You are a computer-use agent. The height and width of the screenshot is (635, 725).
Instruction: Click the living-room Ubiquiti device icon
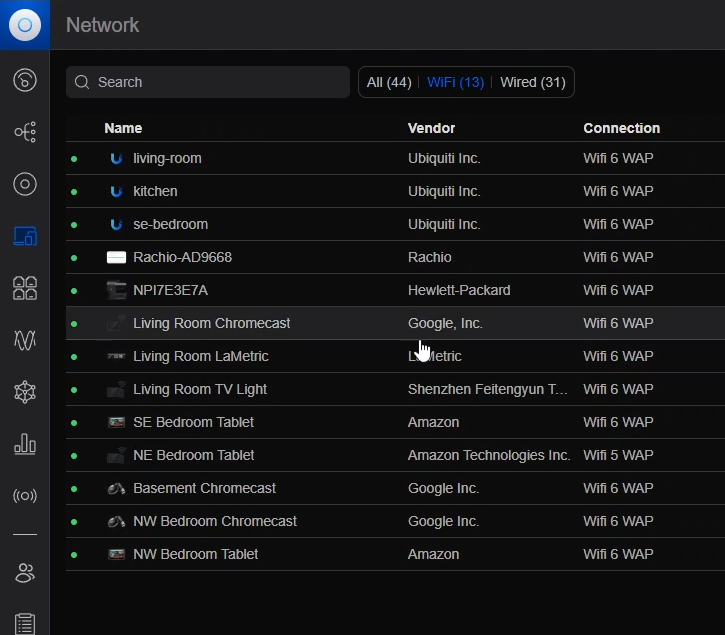[x=116, y=159]
